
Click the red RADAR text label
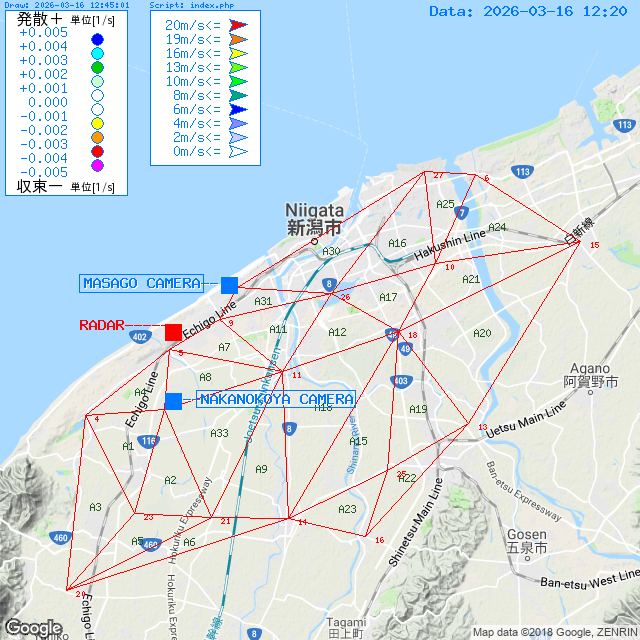pyautogui.click(x=101, y=325)
